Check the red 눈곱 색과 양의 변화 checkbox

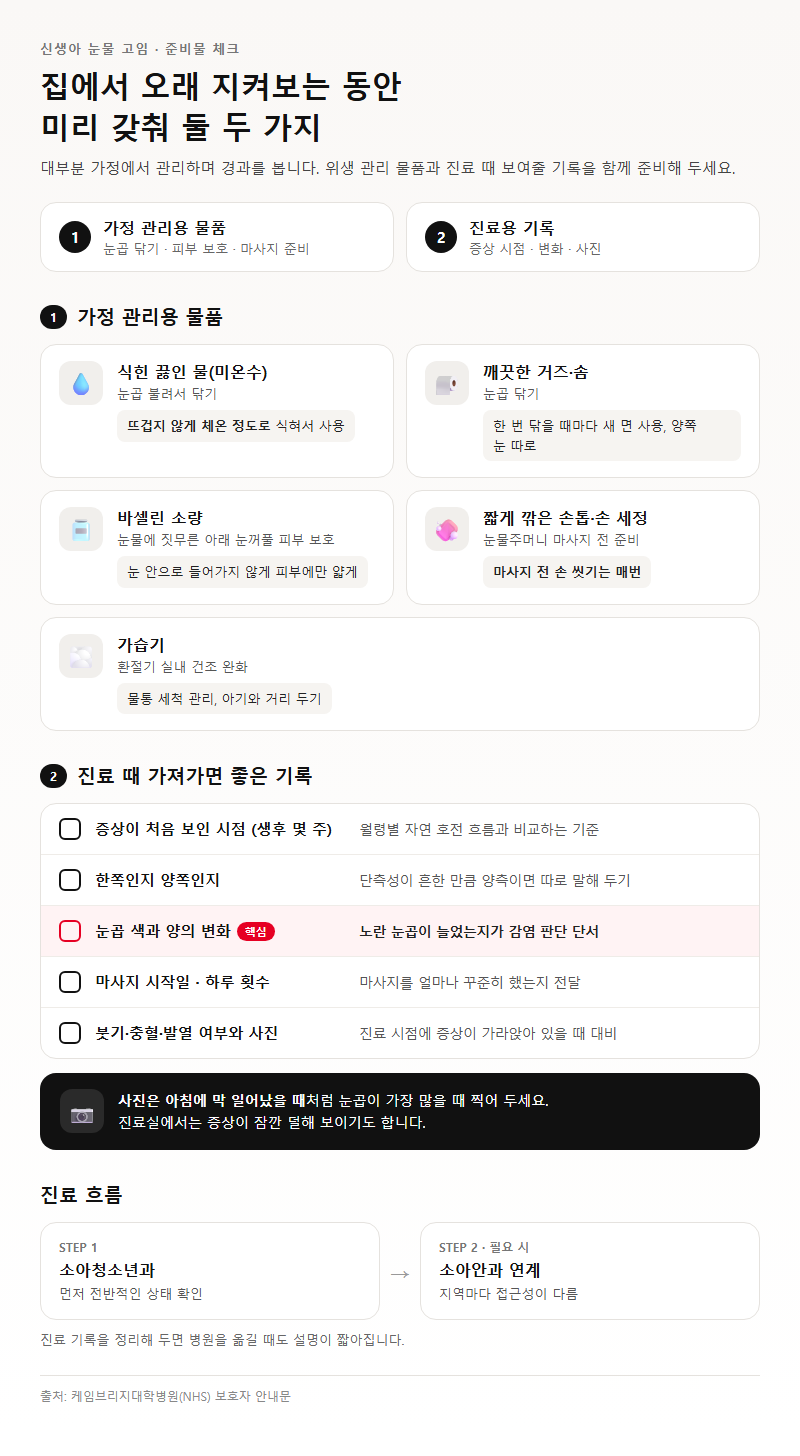[70, 931]
